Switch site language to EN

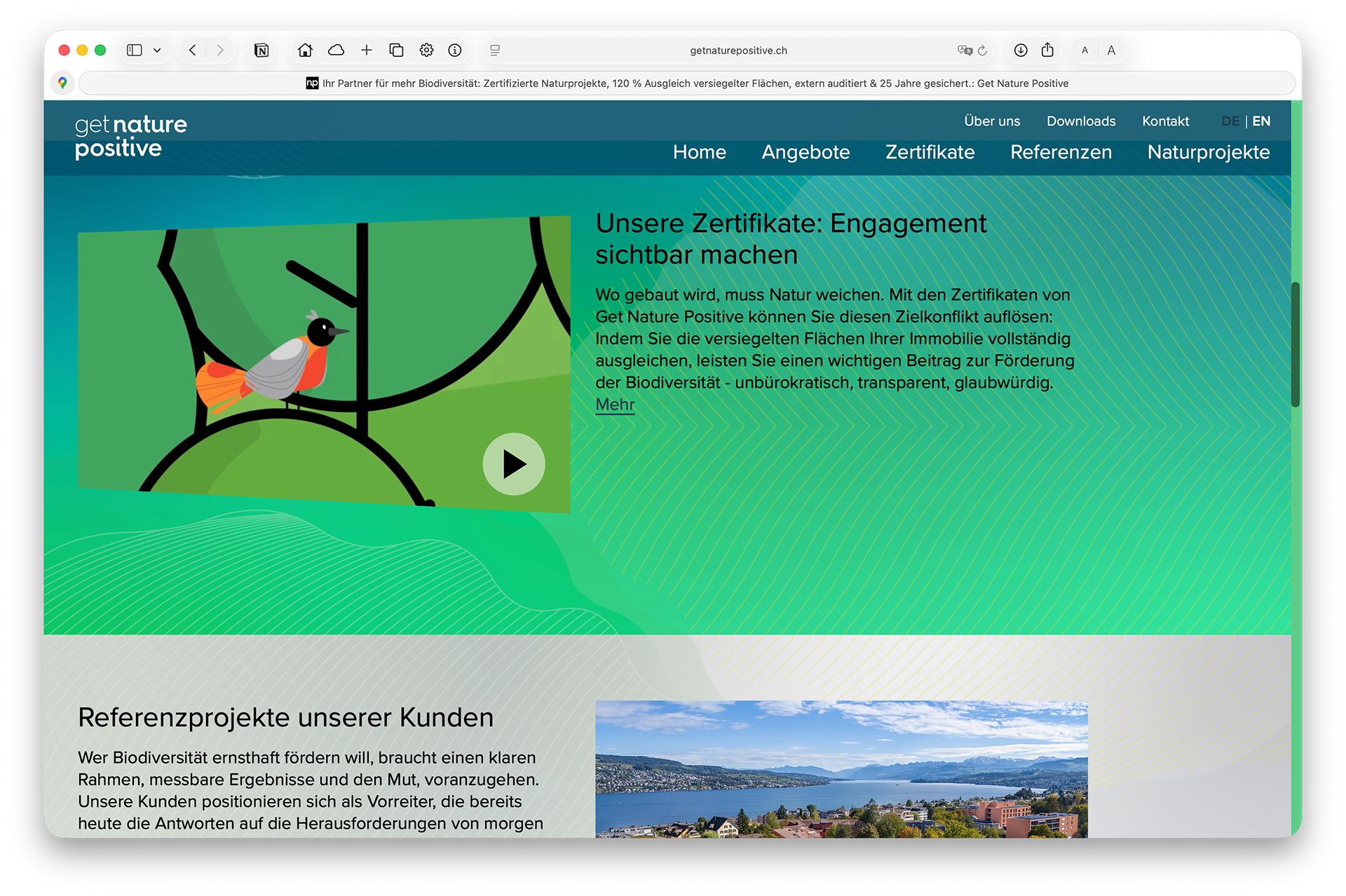pyautogui.click(x=1261, y=121)
